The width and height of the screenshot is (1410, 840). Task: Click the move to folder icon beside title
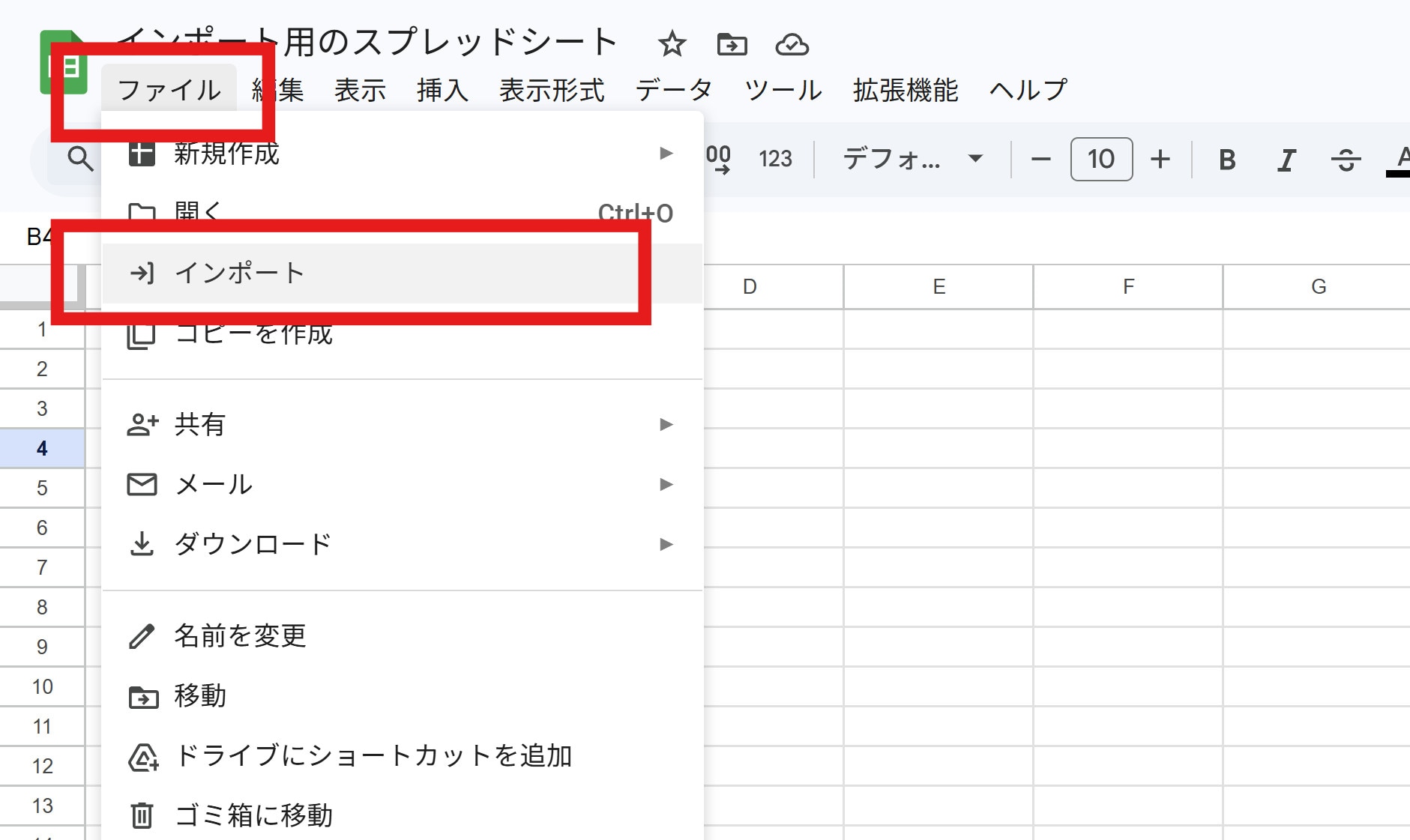[x=732, y=44]
